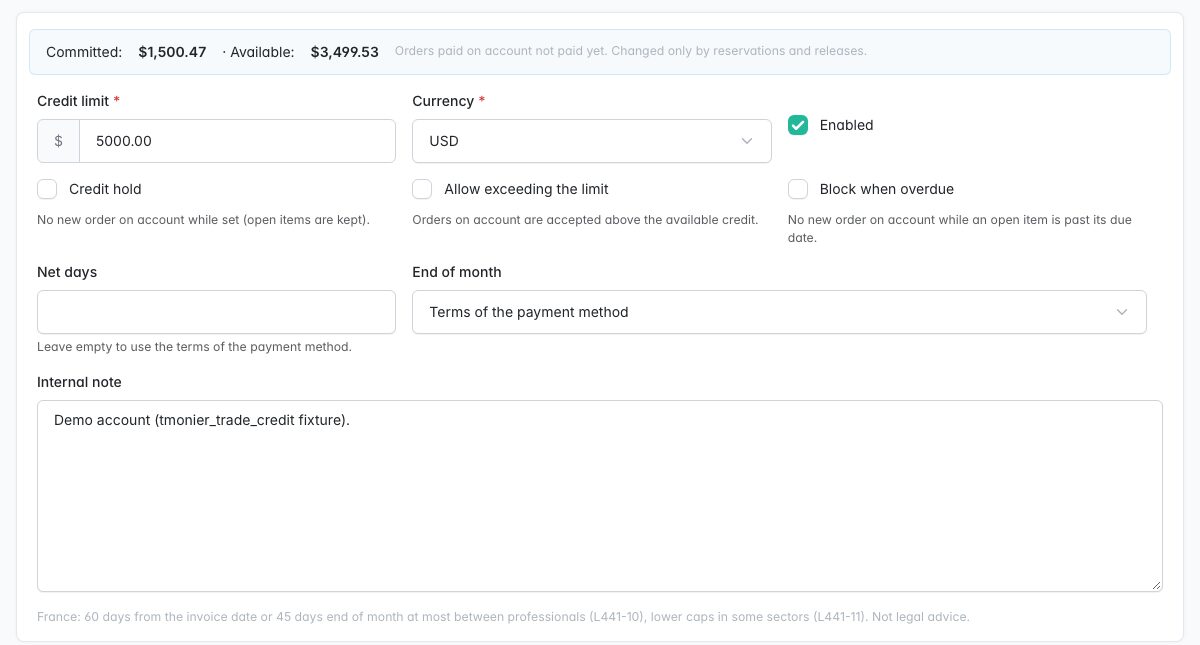Click the dollar sign prefix icon

pos(58,141)
